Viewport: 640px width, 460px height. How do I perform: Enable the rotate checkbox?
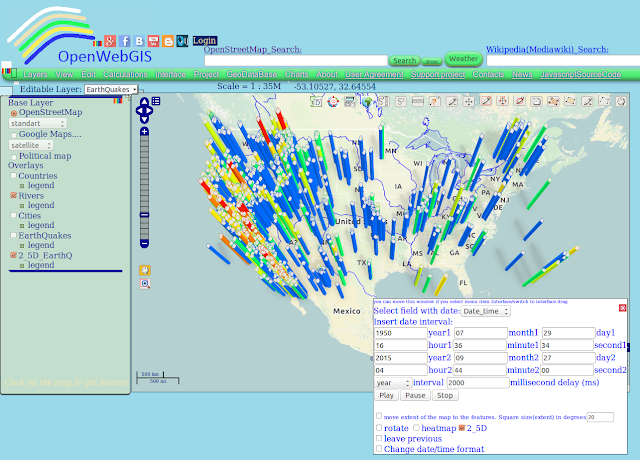(x=379, y=428)
